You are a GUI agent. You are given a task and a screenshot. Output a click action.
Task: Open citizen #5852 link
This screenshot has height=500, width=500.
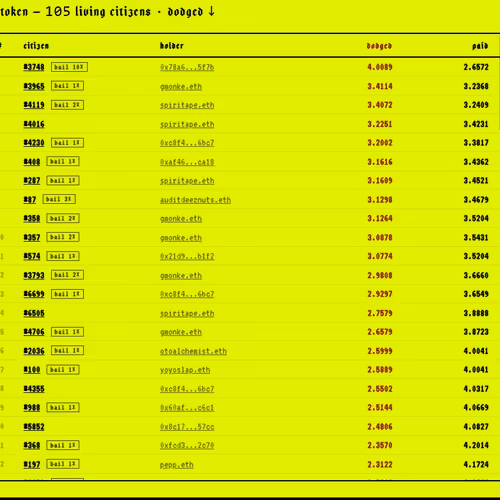pos(34,427)
